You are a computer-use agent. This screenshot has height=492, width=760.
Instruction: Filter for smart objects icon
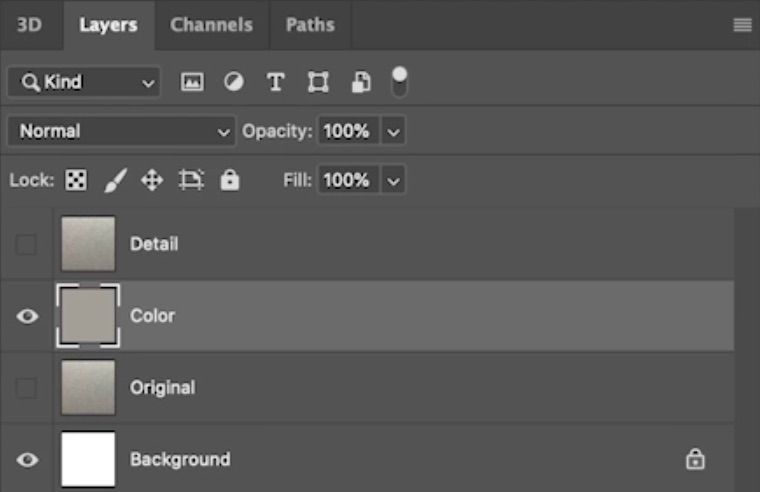coord(361,82)
